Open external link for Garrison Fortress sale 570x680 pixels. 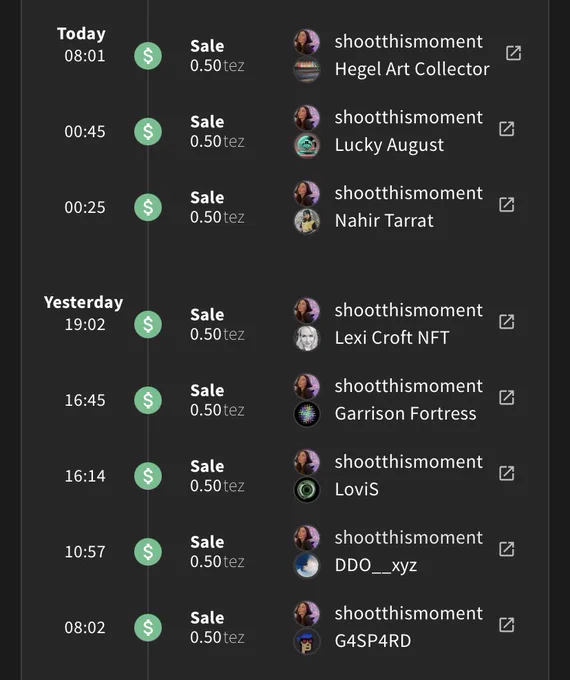click(507, 398)
